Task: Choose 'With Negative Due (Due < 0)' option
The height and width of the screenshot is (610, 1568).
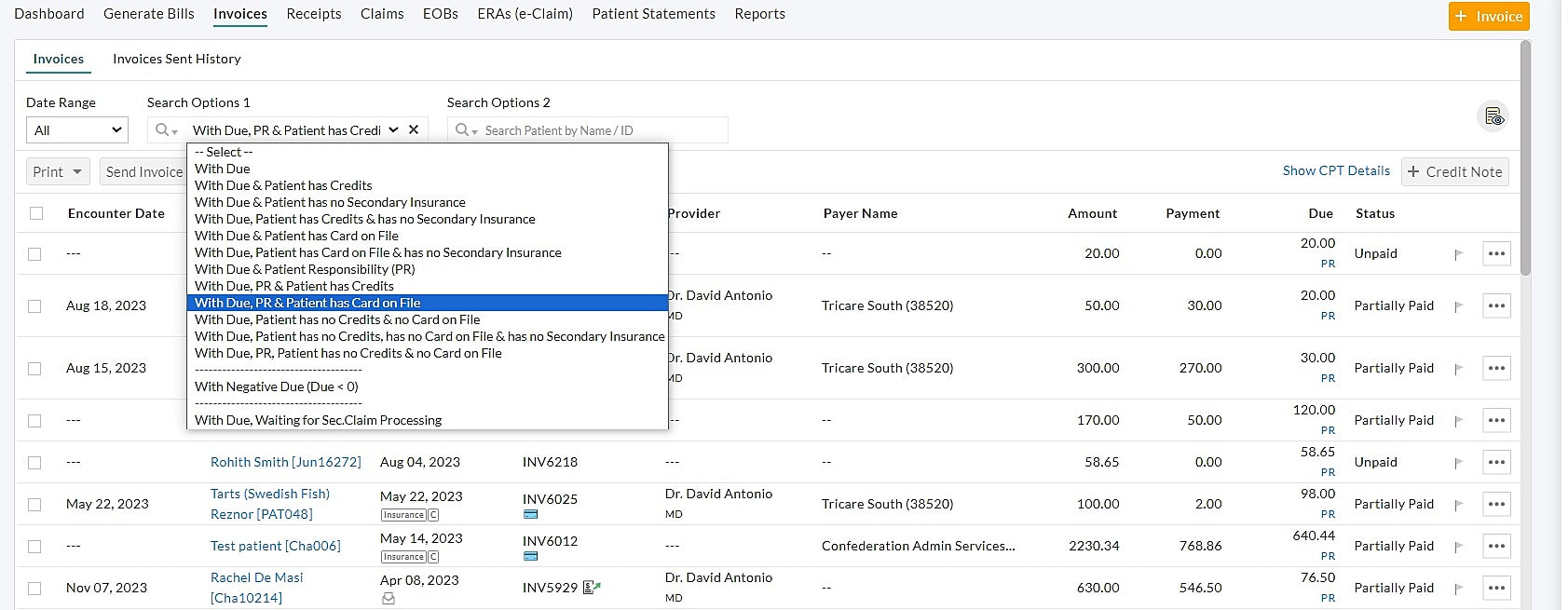Action: [x=276, y=386]
